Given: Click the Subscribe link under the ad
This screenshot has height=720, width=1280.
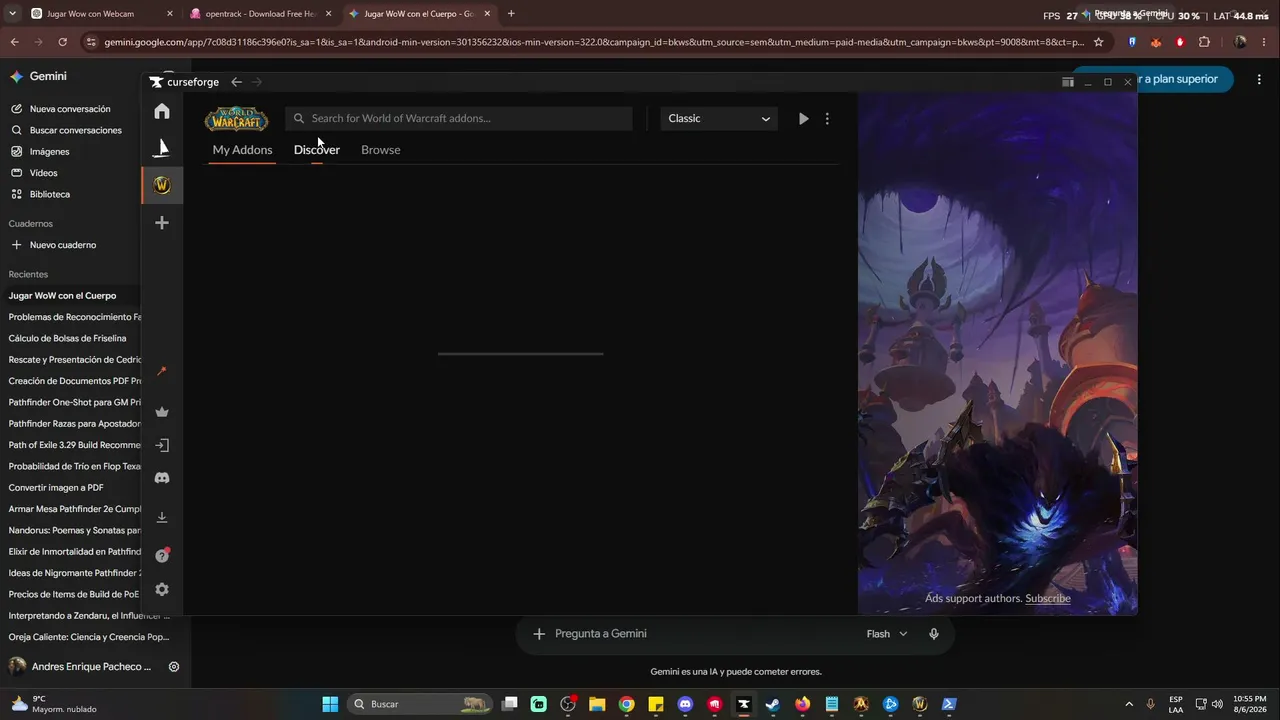Looking at the screenshot, I should coord(1048,598).
